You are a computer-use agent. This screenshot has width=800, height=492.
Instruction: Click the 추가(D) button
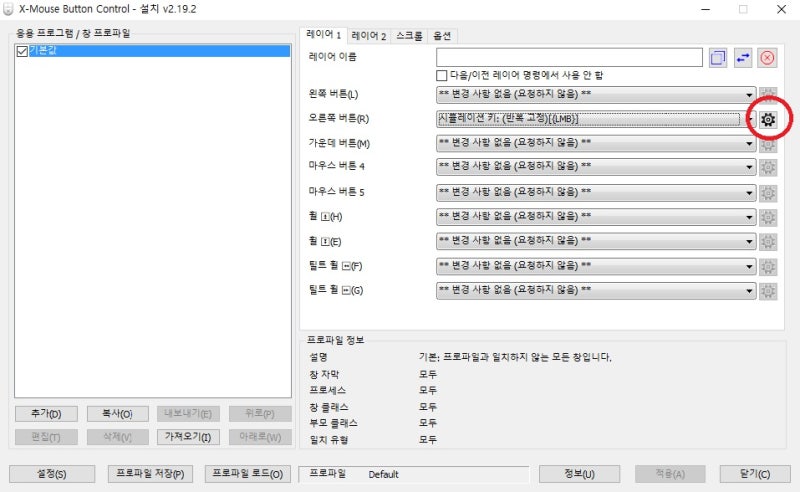[x=46, y=413]
